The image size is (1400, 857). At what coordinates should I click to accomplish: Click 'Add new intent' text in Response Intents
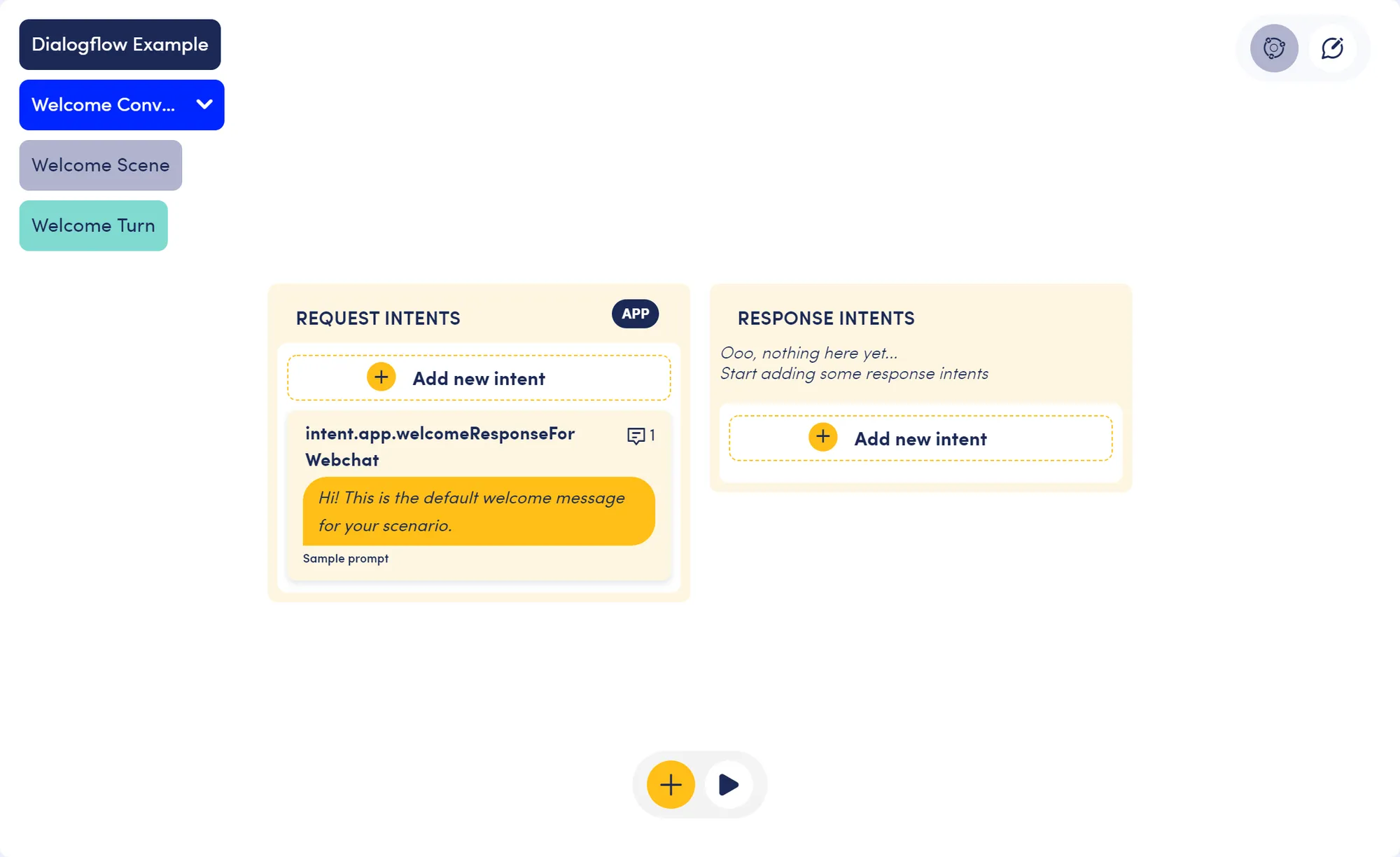click(920, 439)
